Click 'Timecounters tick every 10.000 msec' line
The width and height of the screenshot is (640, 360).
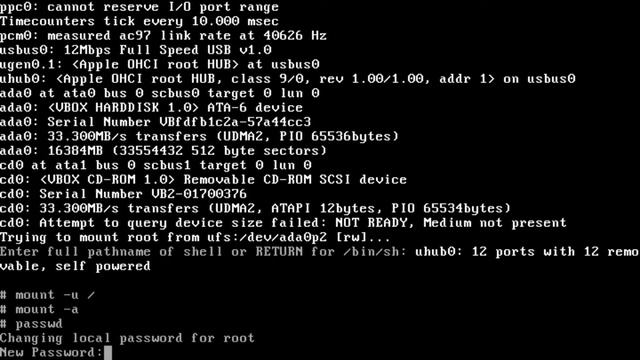coord(139,21)
